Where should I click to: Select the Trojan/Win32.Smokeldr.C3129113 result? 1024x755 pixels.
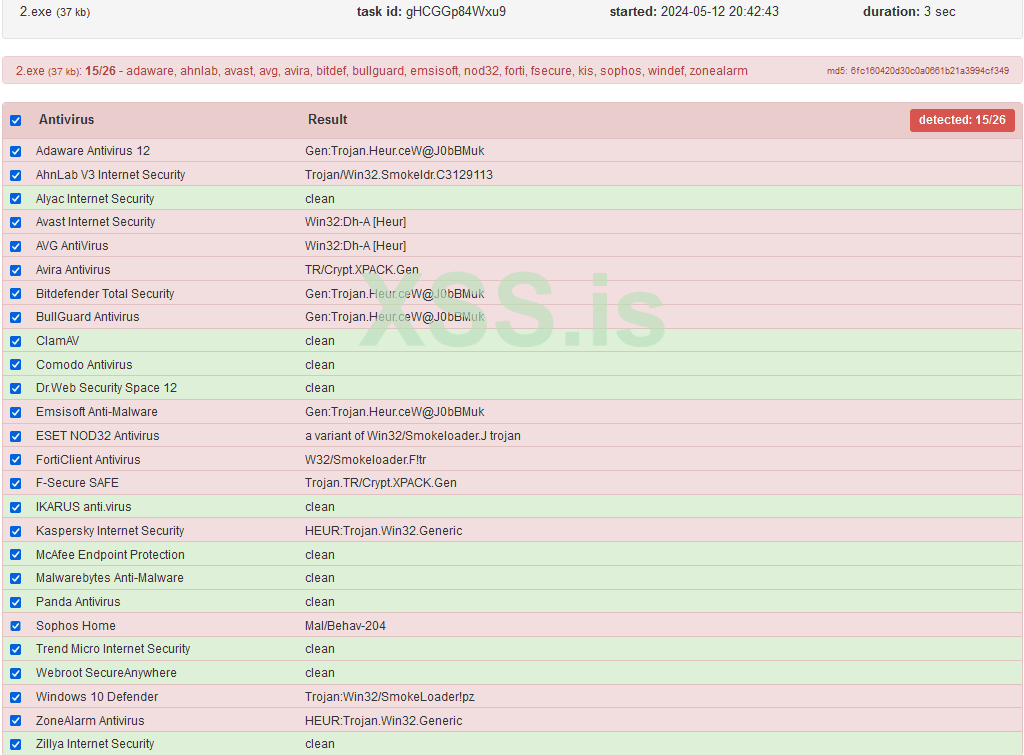(x=399, y=175)
